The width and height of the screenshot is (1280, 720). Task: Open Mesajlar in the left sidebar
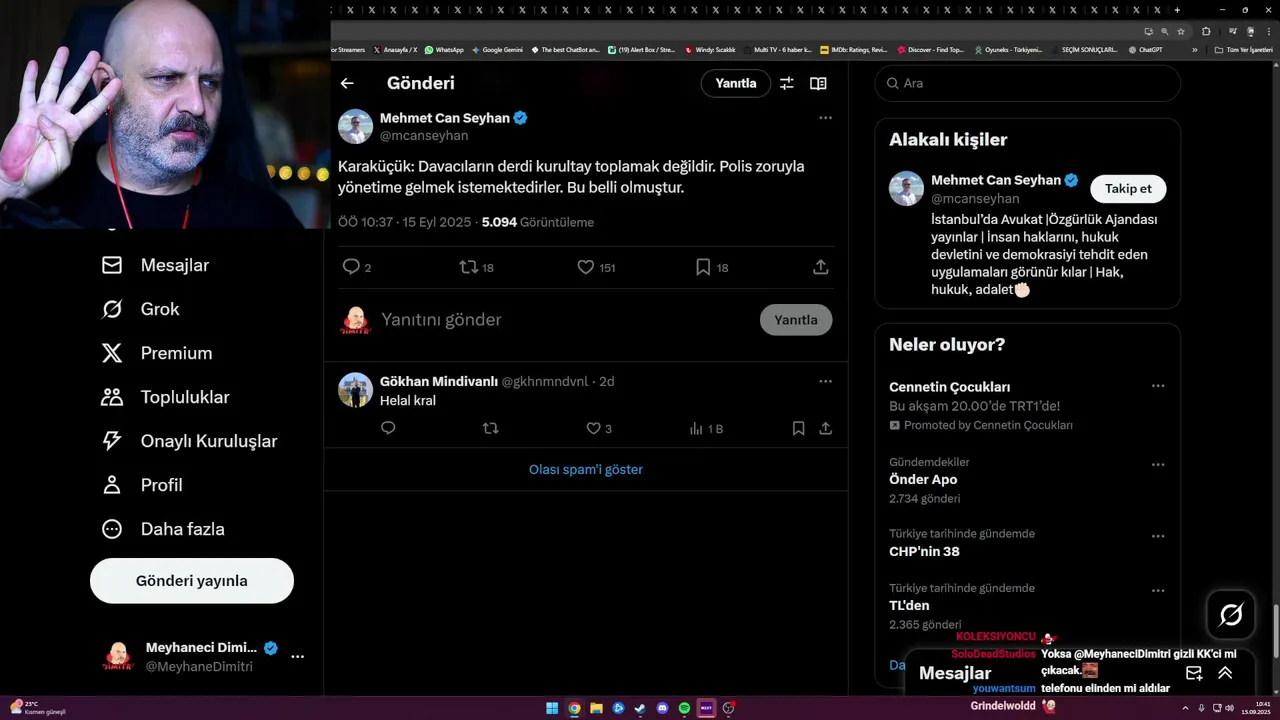[155, 265]
